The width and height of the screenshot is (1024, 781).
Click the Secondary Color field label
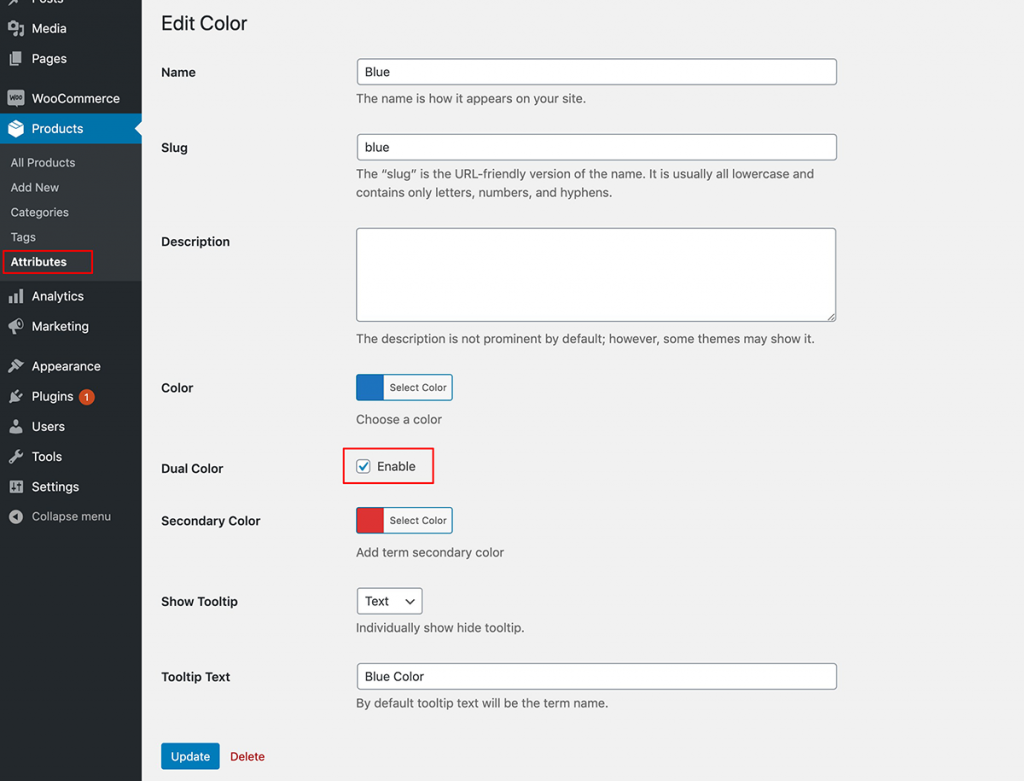210,521
